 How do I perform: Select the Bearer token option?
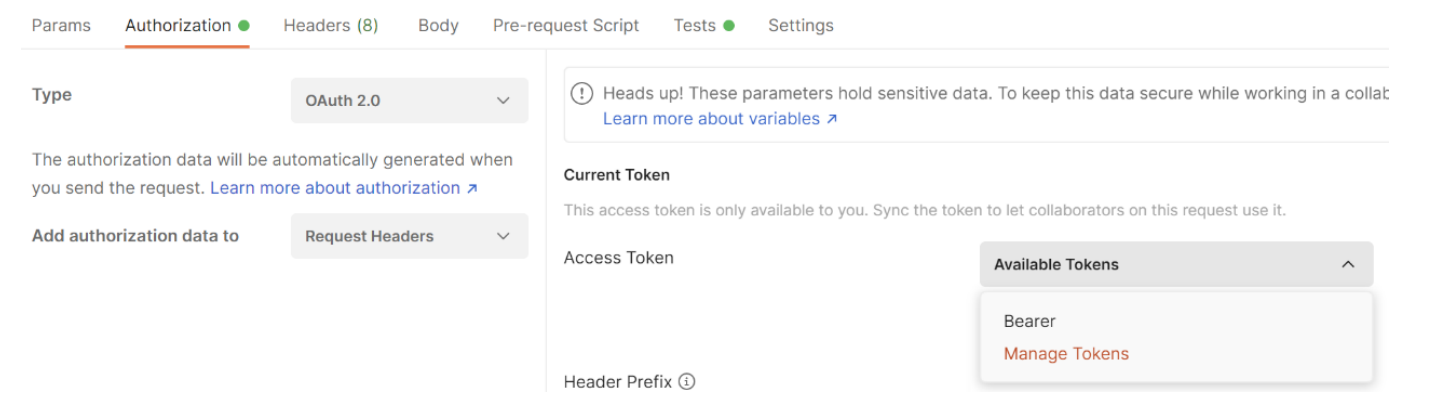tap(1029, 321)
